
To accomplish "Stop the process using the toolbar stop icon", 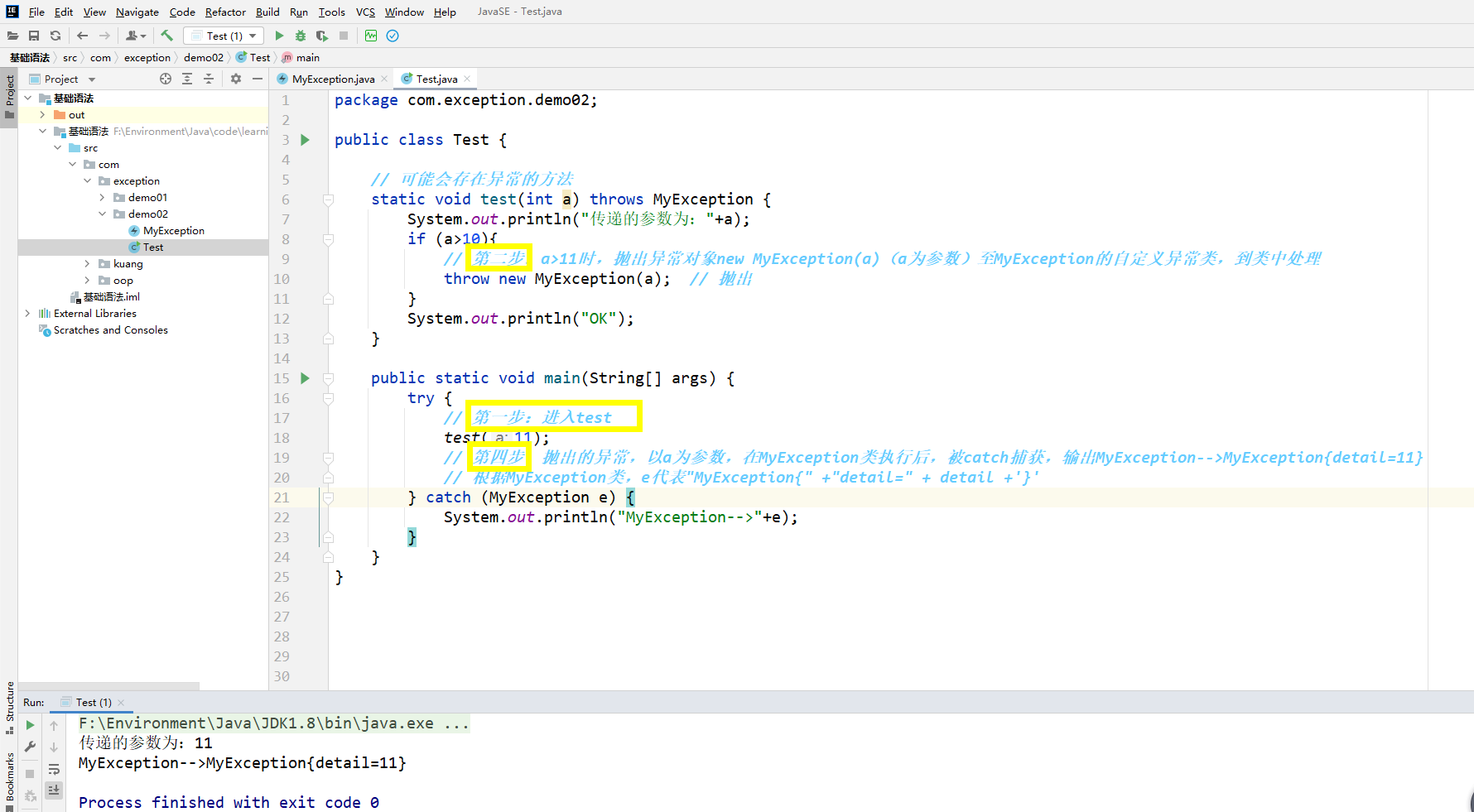I will (344, 36).
